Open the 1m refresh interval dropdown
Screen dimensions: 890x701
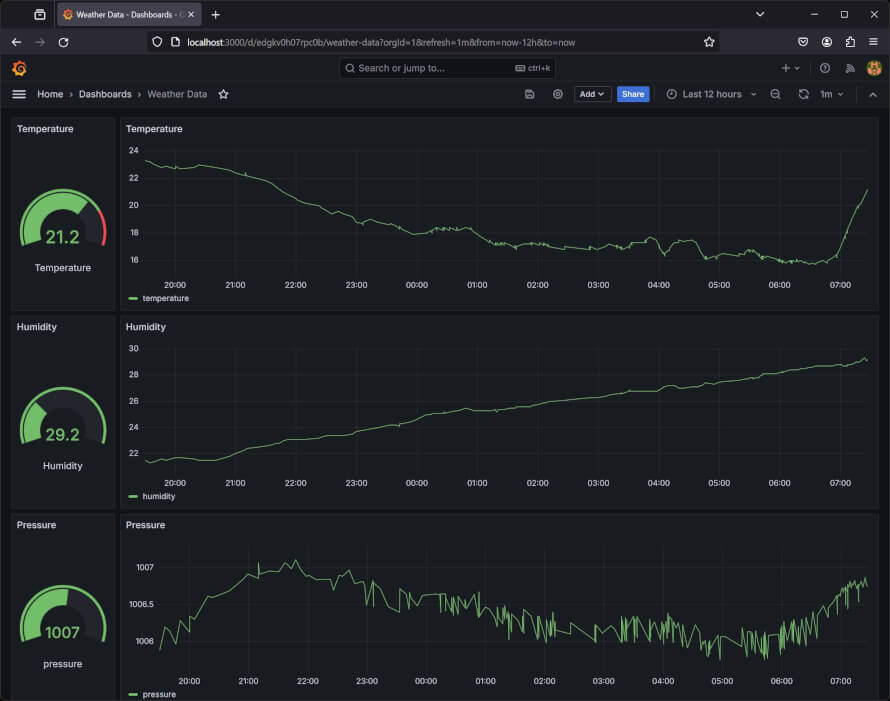tap(832, 94)
